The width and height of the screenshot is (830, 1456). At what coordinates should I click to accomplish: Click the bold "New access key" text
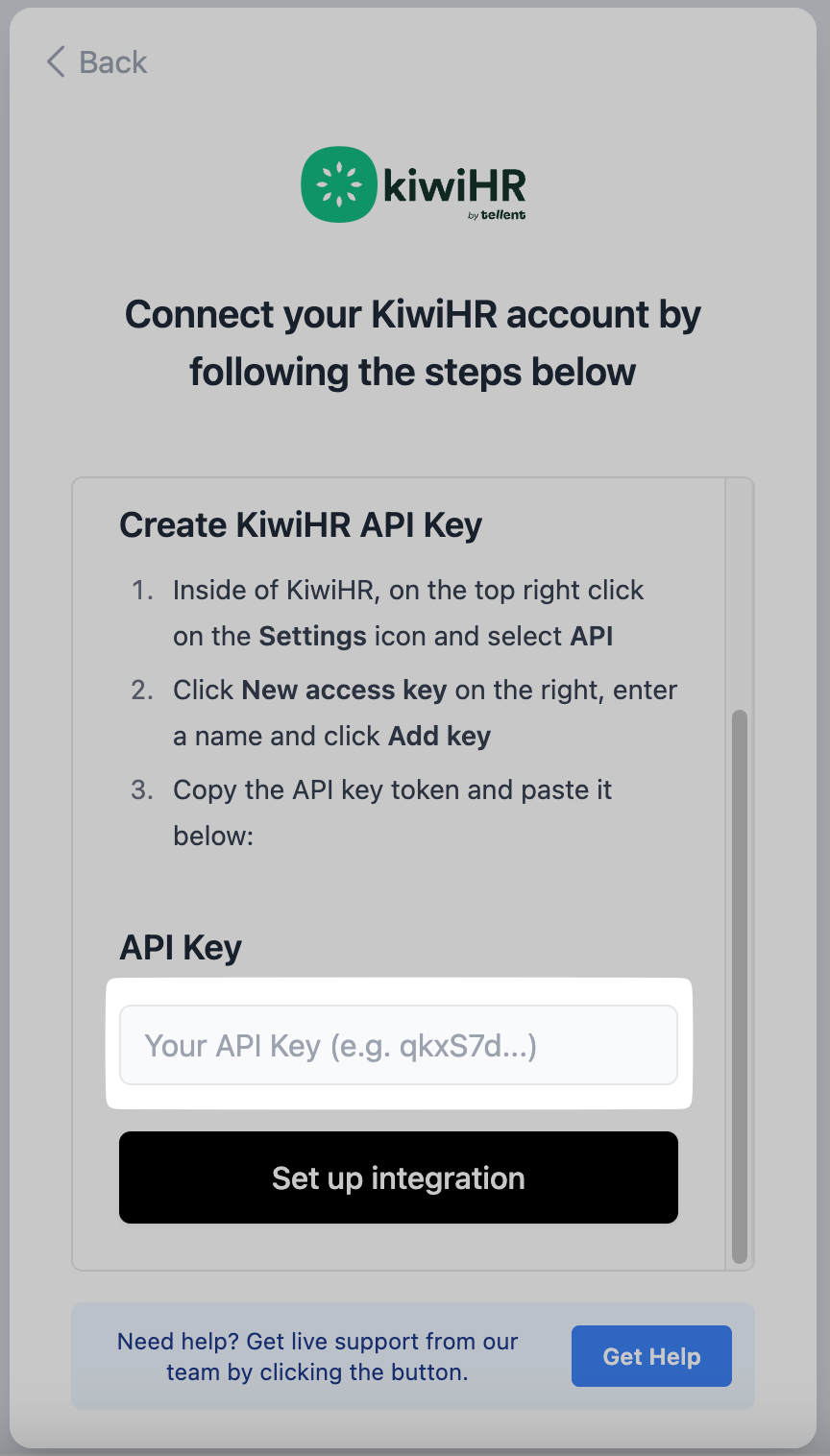coord(344,691)
